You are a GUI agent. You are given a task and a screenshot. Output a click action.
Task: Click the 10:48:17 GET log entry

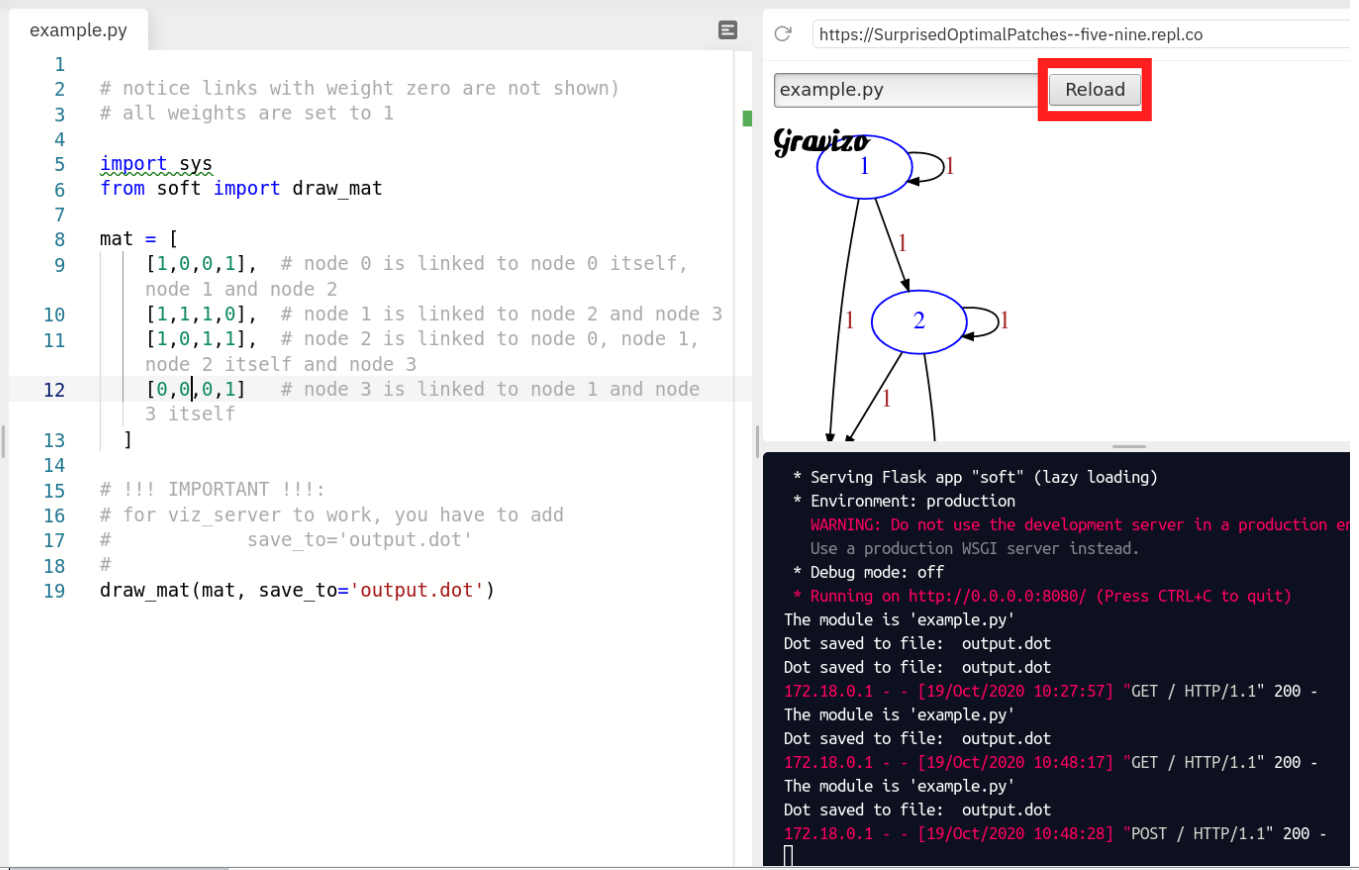click(1051, 762)
